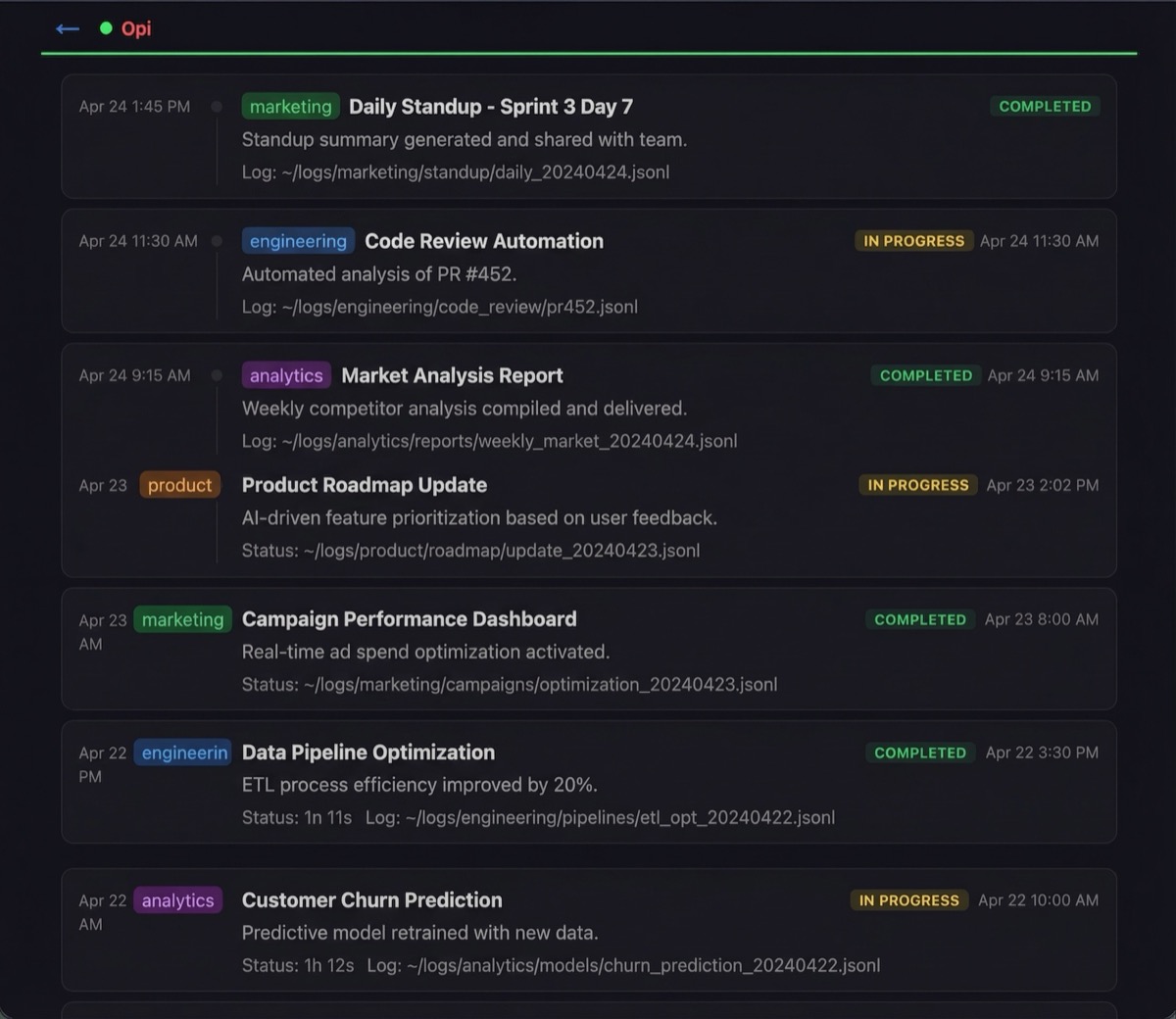
Task: Click text Standup summary generated and shared
Action: pyautogui.click(x=465, y=139)
